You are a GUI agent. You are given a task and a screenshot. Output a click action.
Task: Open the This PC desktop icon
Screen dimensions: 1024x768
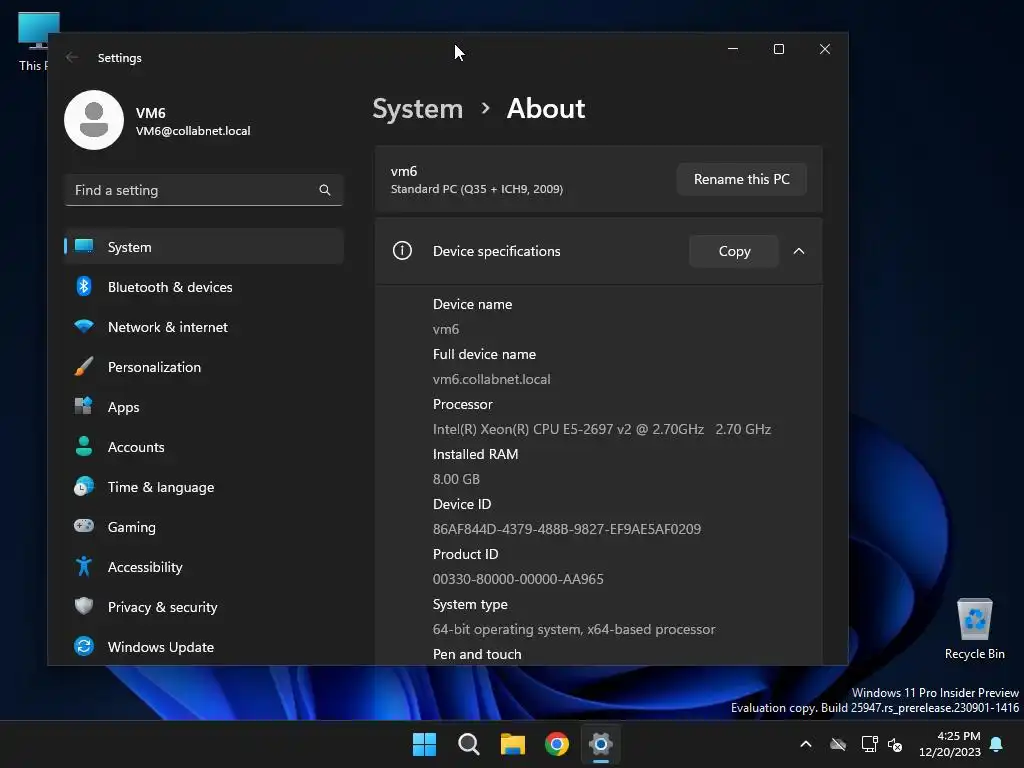[x=36, y=42]
